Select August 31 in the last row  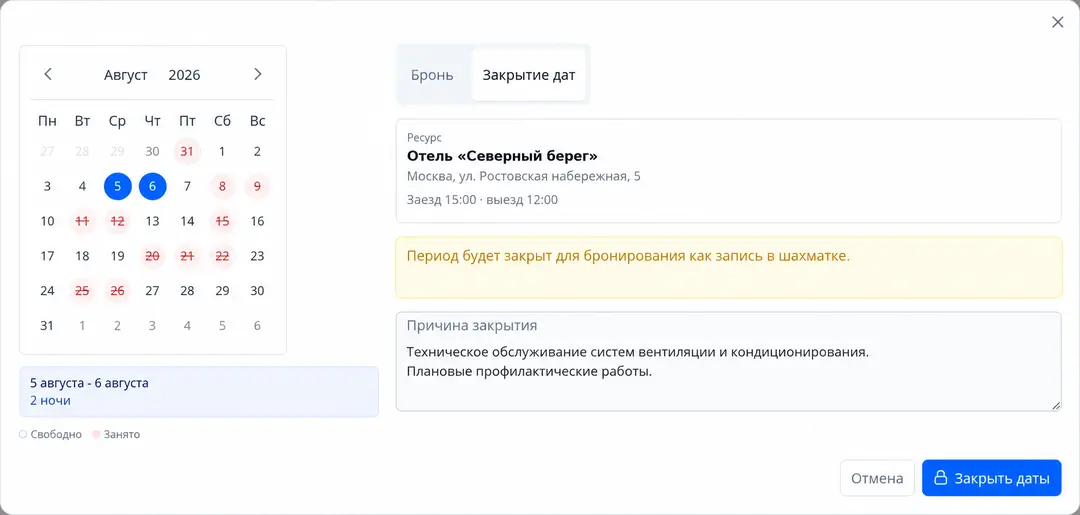pyautogui.click(x=47, y=326)
